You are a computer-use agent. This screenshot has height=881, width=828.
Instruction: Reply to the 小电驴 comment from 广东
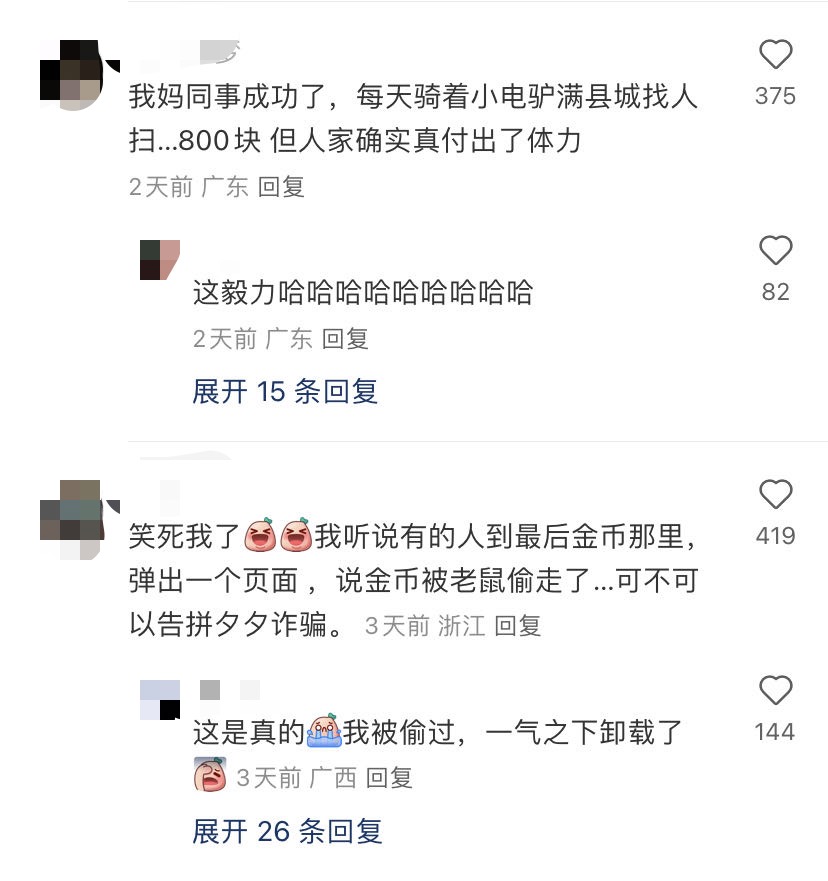[281, 187]
